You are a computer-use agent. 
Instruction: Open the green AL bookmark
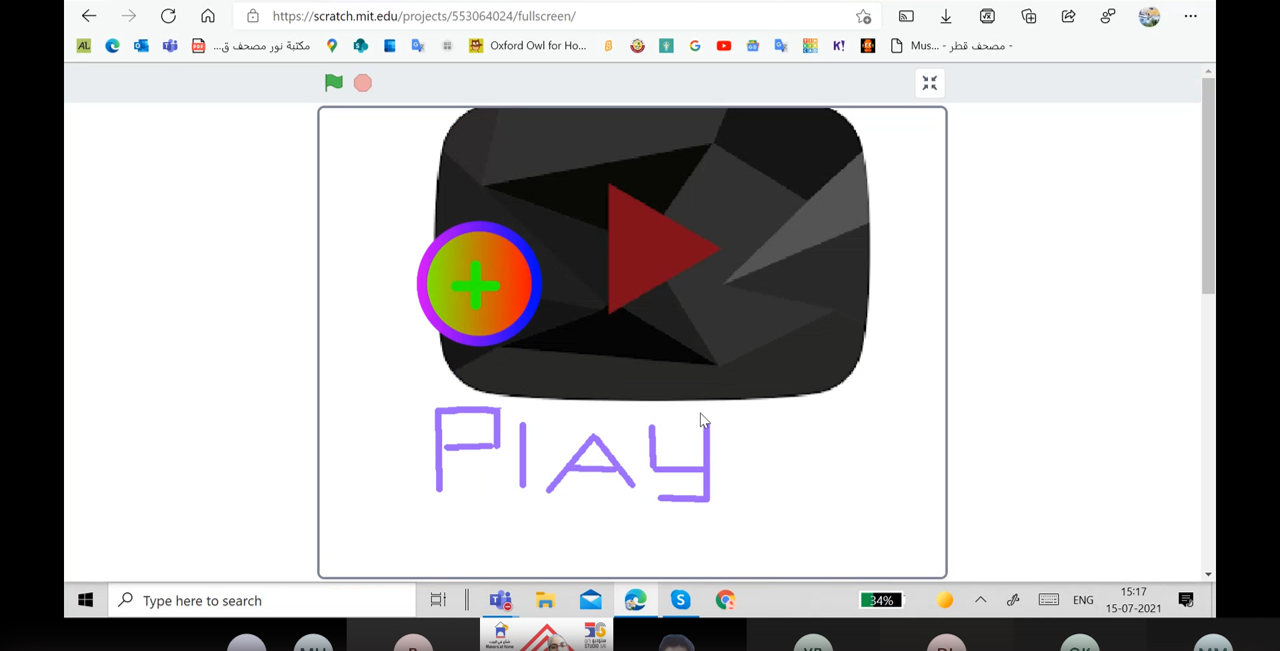coord(84,46)
